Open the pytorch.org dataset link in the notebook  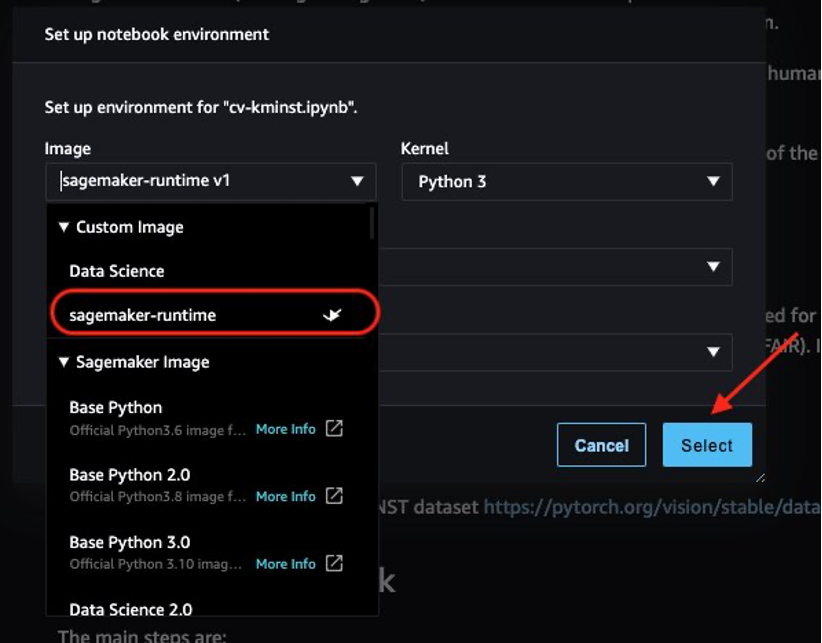point(652,507)
